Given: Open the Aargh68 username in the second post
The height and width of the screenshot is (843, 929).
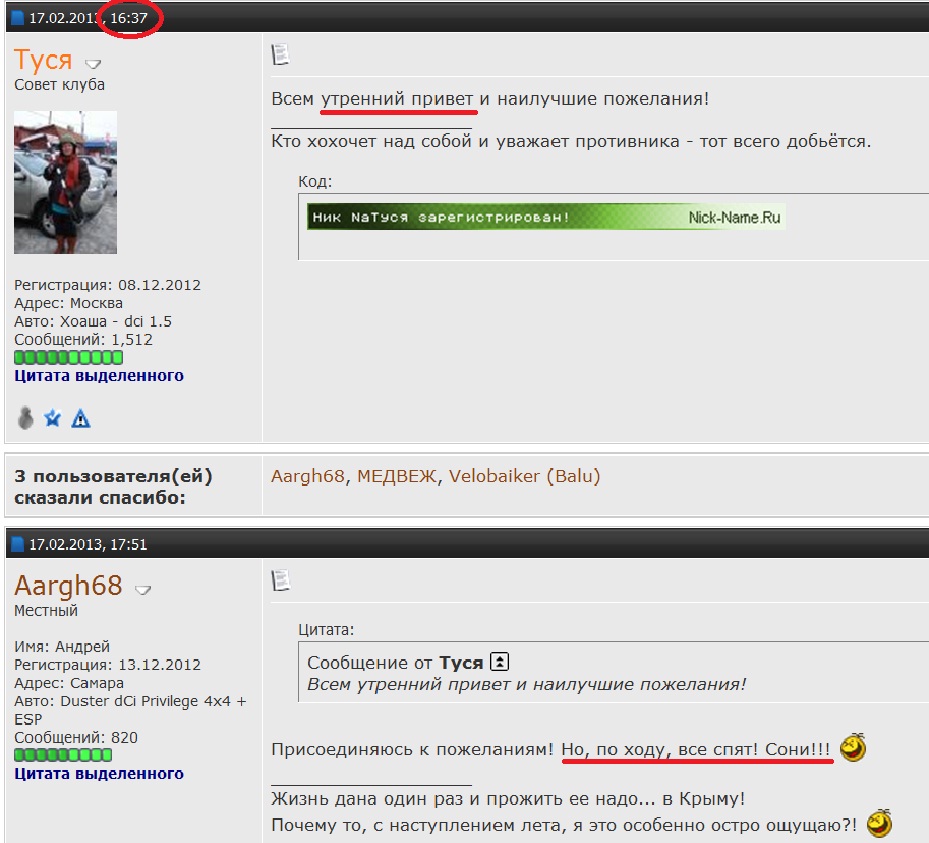Looking at the screenshot, I should point(68,585).
